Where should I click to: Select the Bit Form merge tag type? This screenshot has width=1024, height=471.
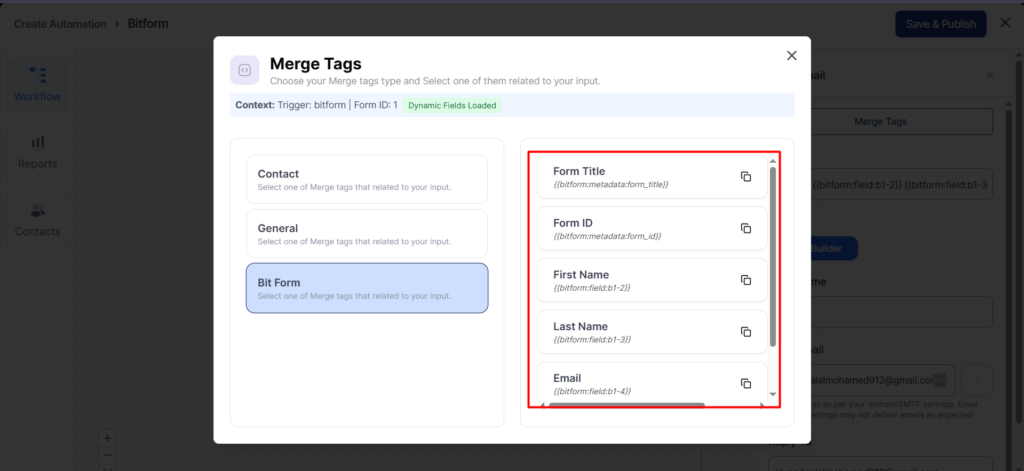pos(367,288)
